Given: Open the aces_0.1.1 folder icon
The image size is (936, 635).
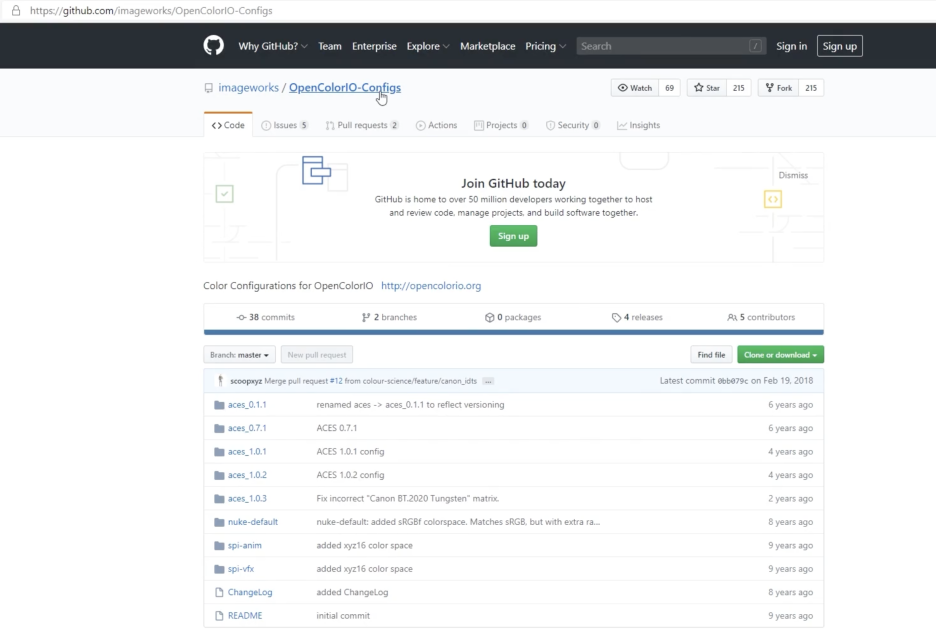Looking at the screenshot, I should click(x=219, y=405).
